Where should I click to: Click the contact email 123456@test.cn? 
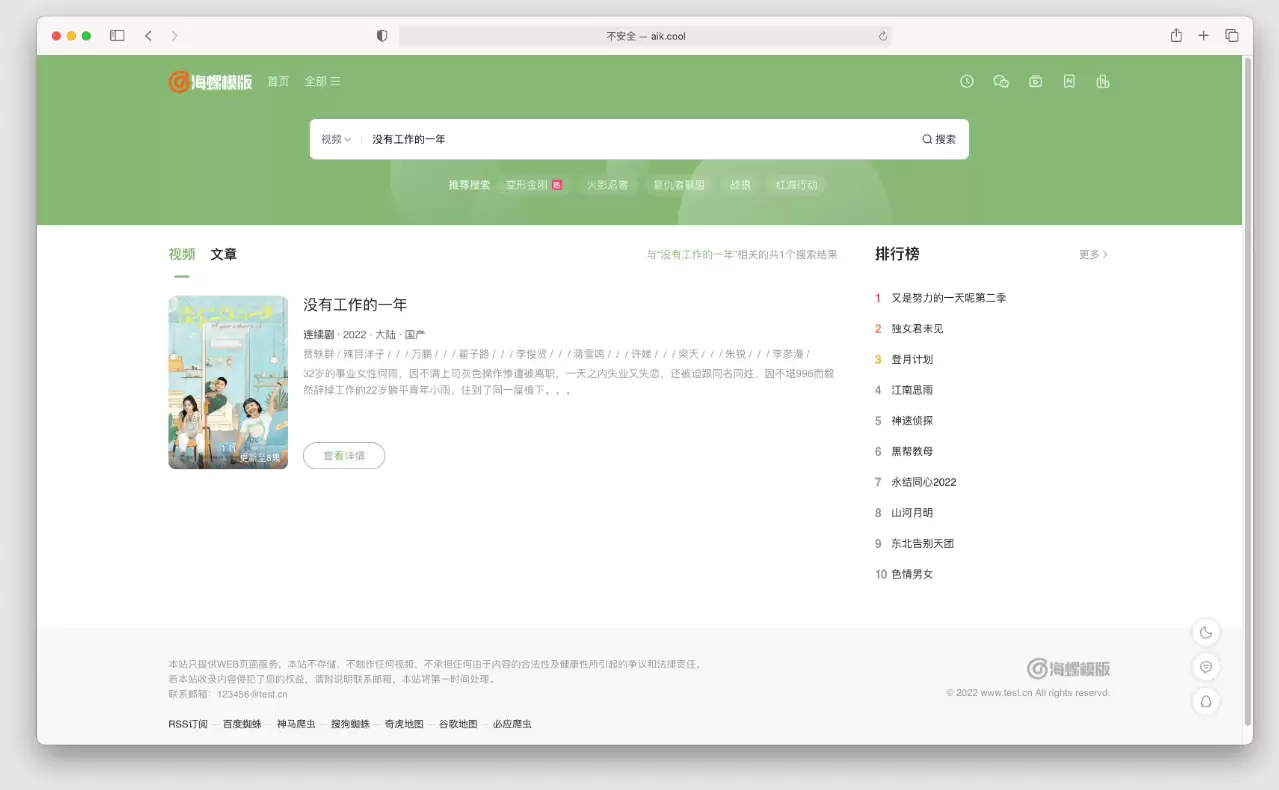253,694
